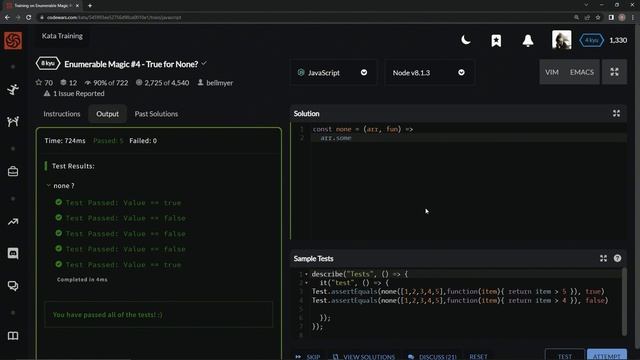The height and width of the screenshot is (360, 640).
Task: Click the first 'Value == true' test result
Action: coord(123,203)
